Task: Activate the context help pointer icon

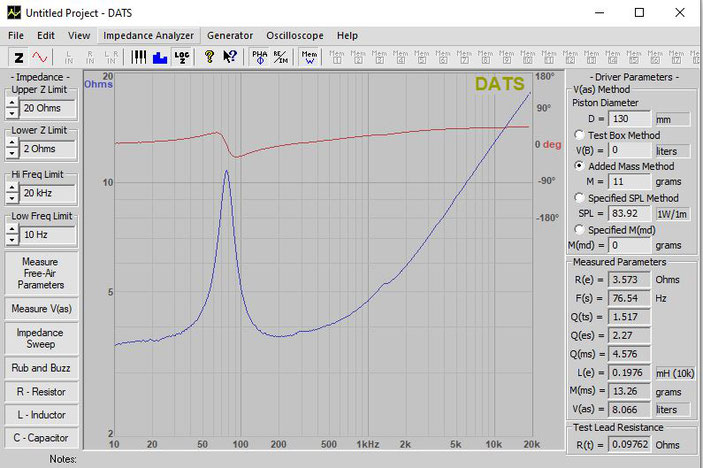Action: 230,57
